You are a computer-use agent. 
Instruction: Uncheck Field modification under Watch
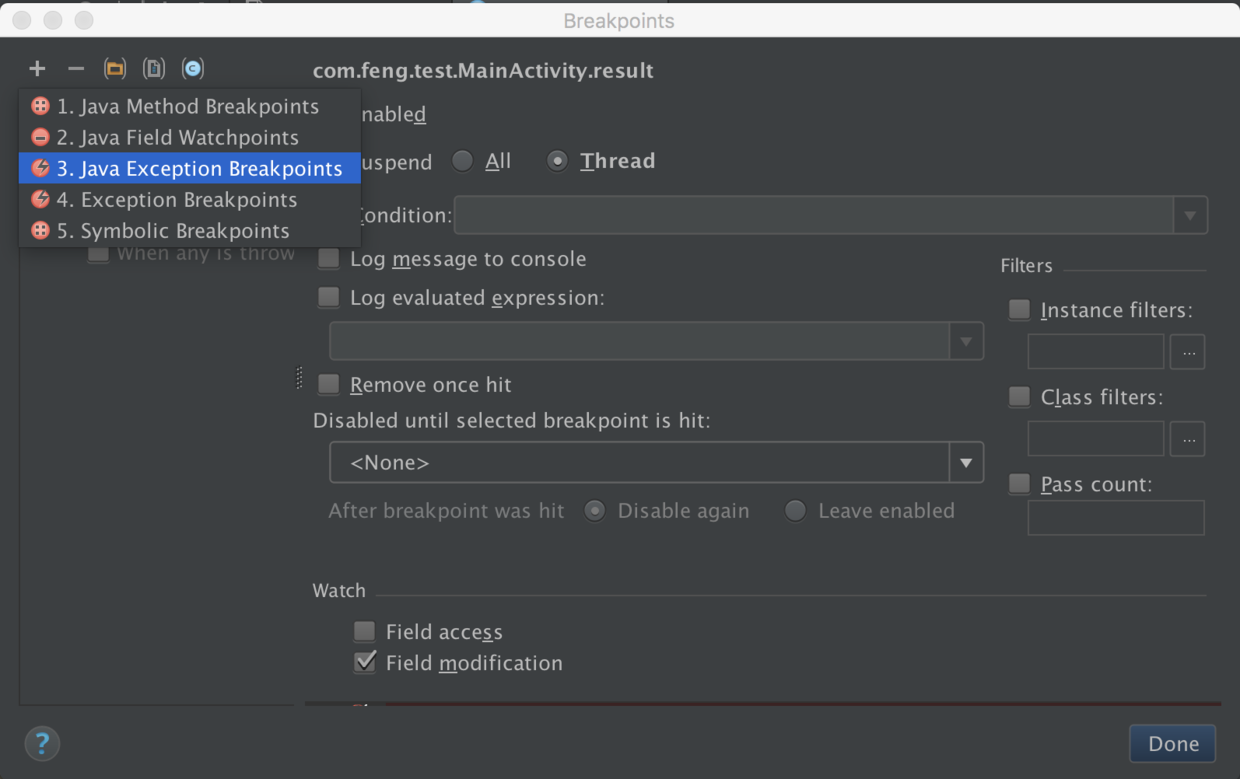pyautogui.click(x=364, y=662)
